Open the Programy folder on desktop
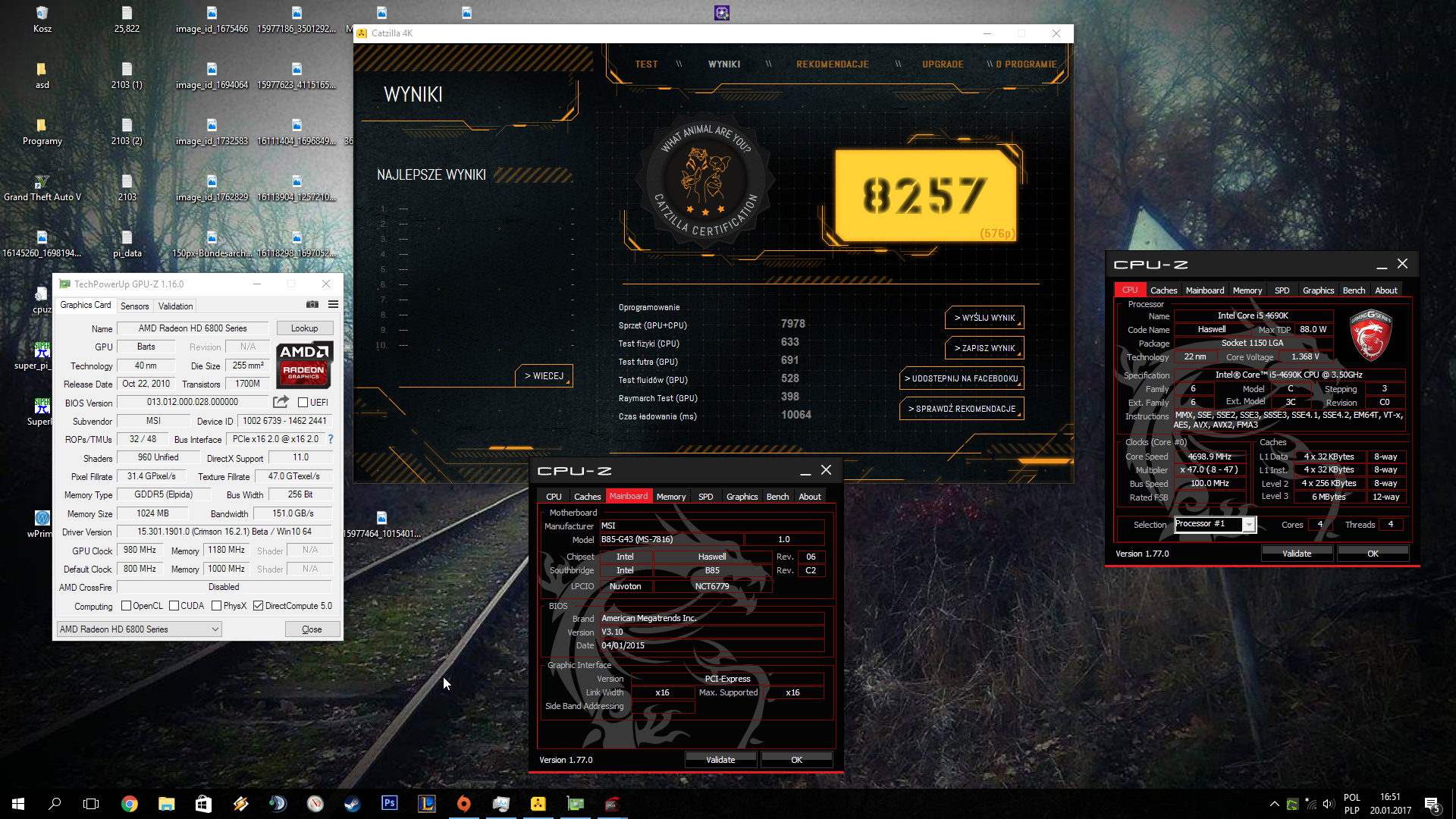1456x819 pixels. [42, 132]
